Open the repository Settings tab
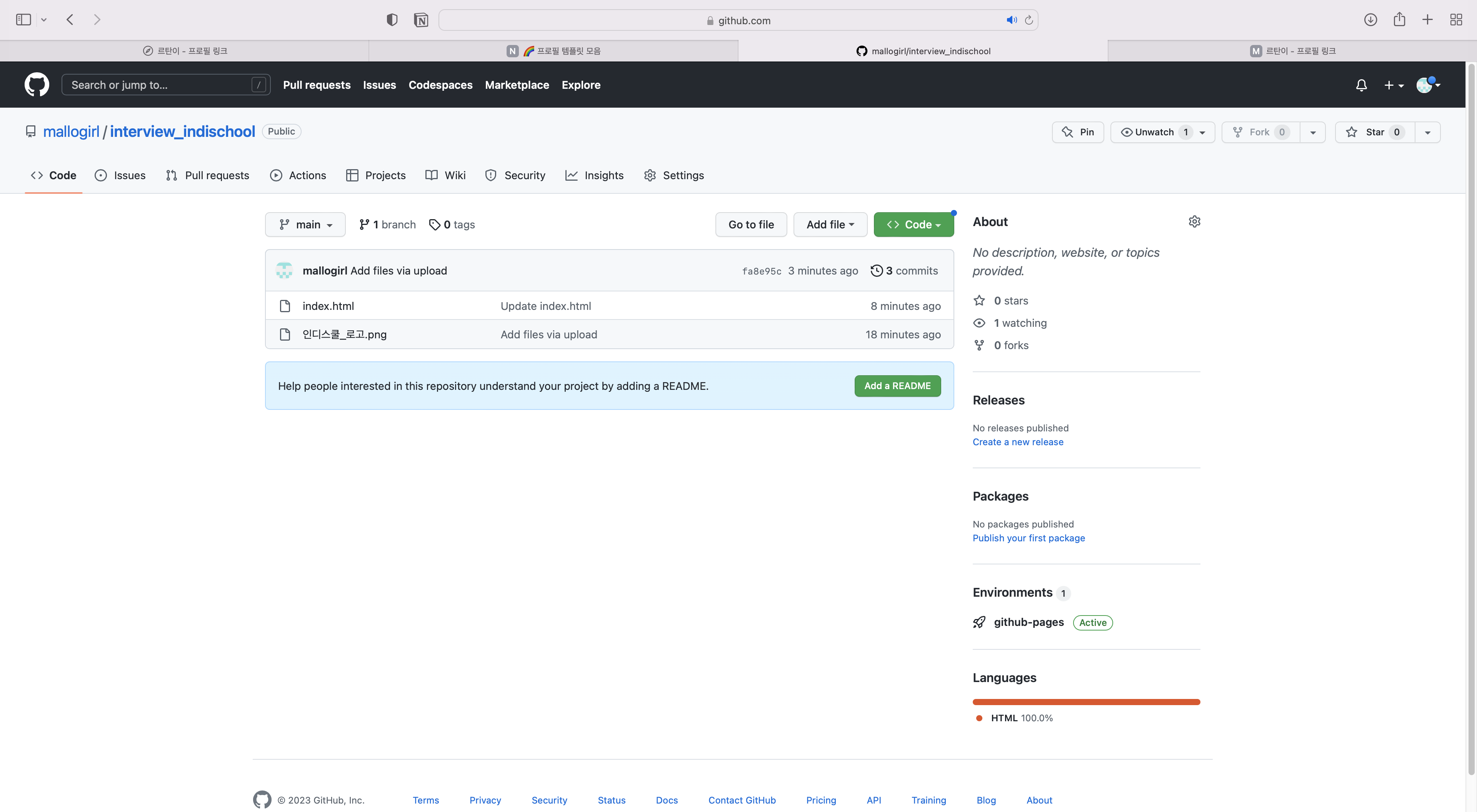This screenshot has width=1477, height=812. click(x=674, y=175)
